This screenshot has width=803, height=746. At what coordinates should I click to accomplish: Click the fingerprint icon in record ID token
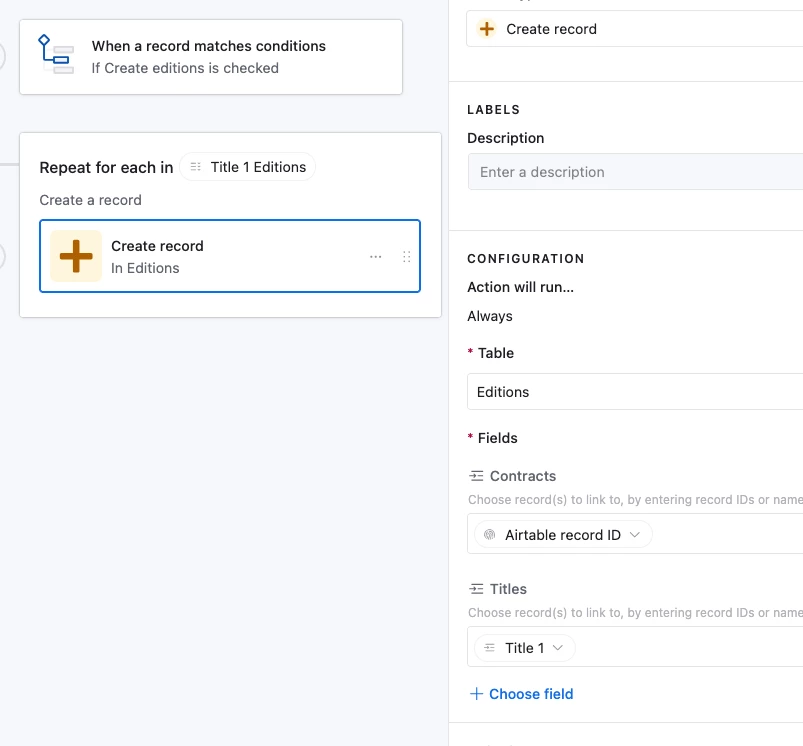pos(489,535)
